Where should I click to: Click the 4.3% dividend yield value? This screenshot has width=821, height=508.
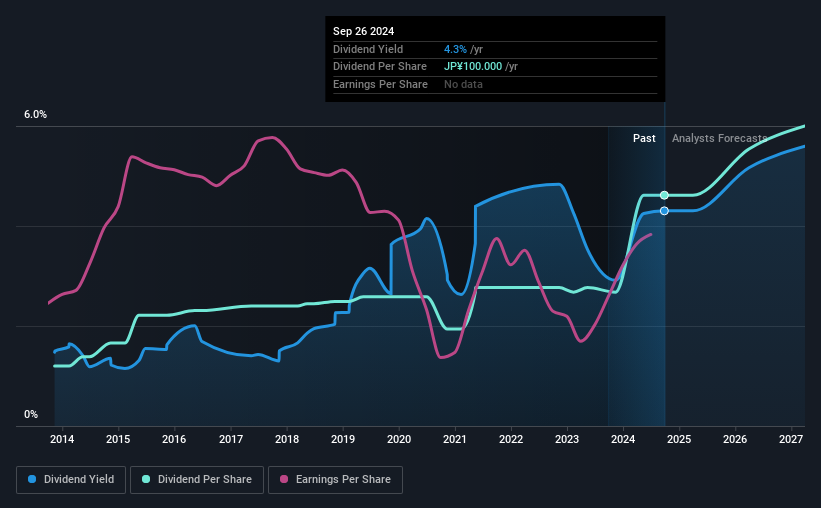pos(455,49)
